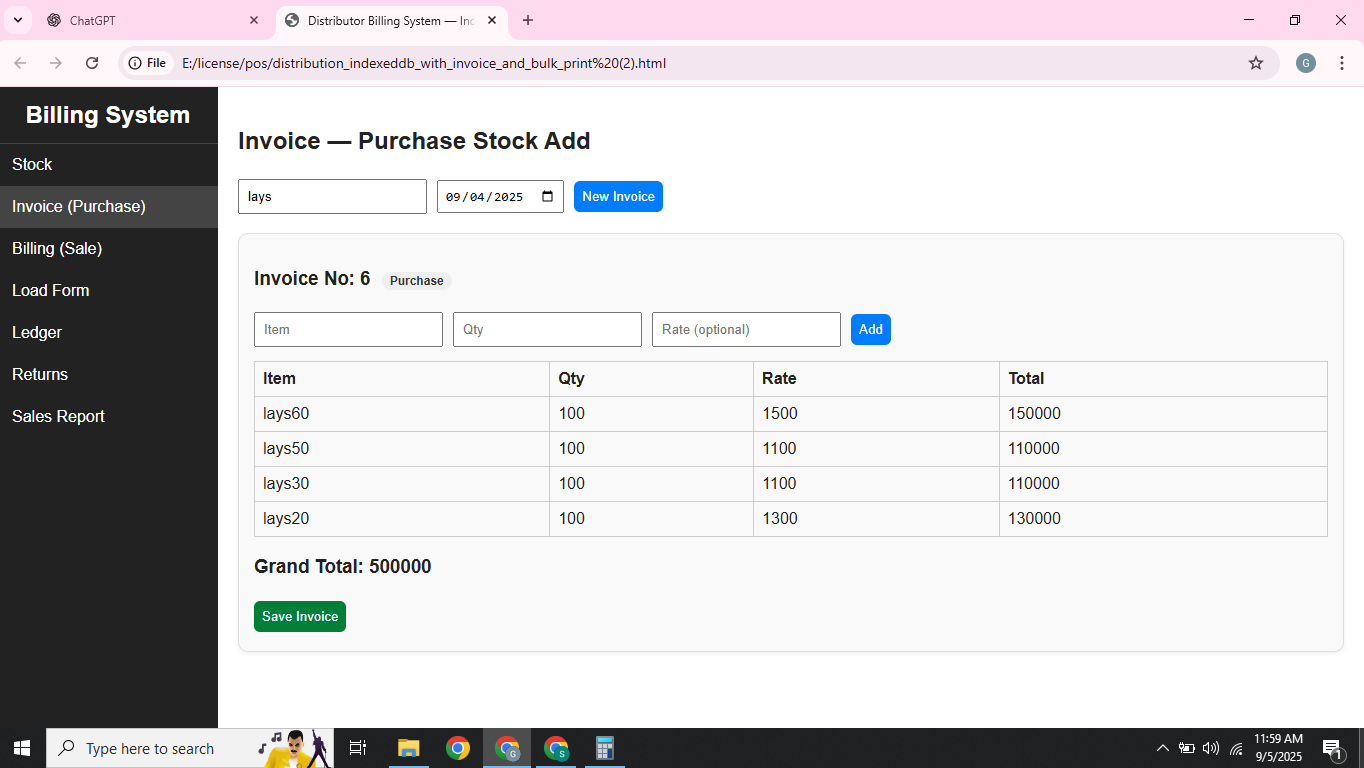Screen dimensions: 1364x768
Task: Open the Ledger section
Action: click(x=37, y=332)
